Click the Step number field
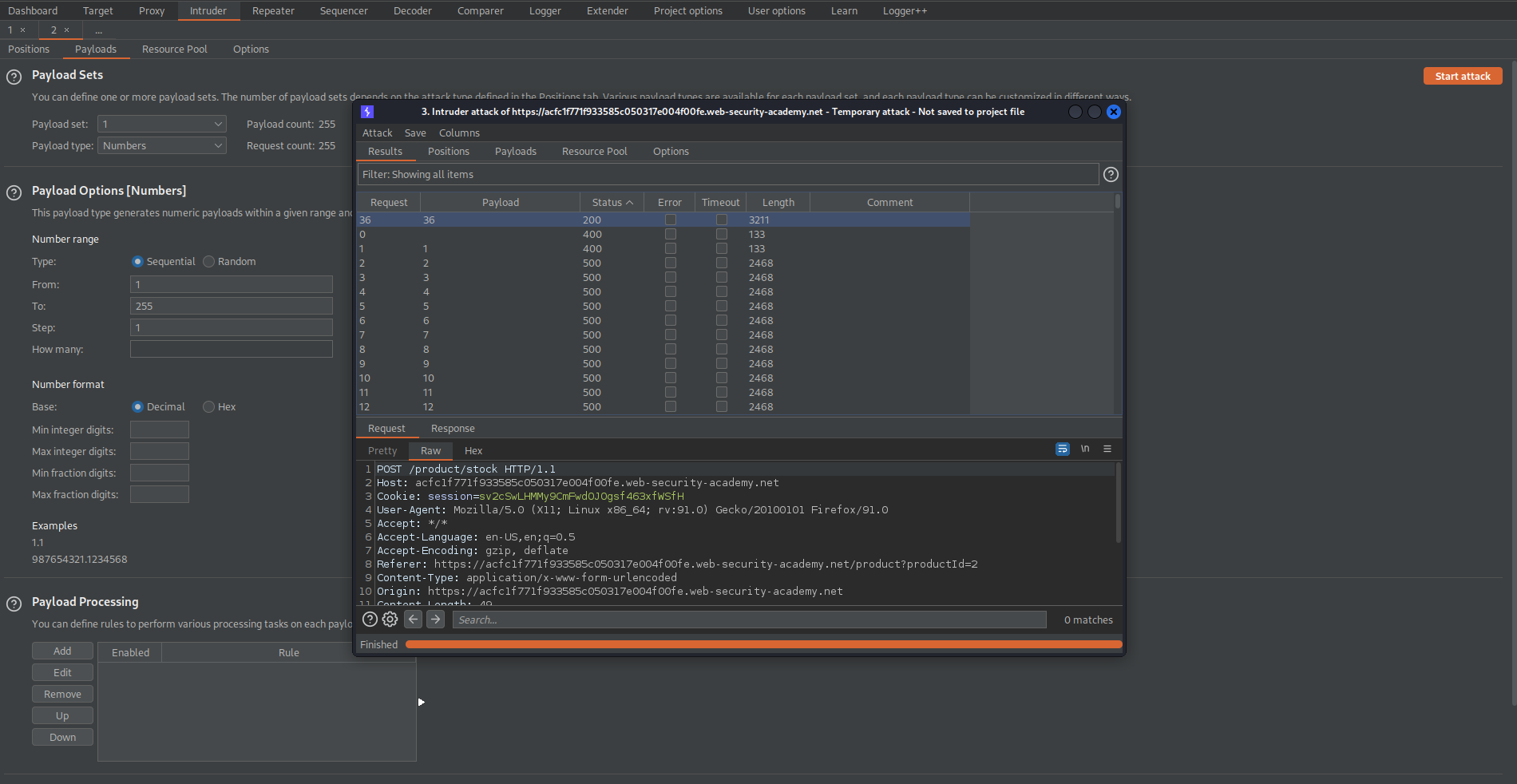Screen dimensions: 1517x784 [232, 327]
